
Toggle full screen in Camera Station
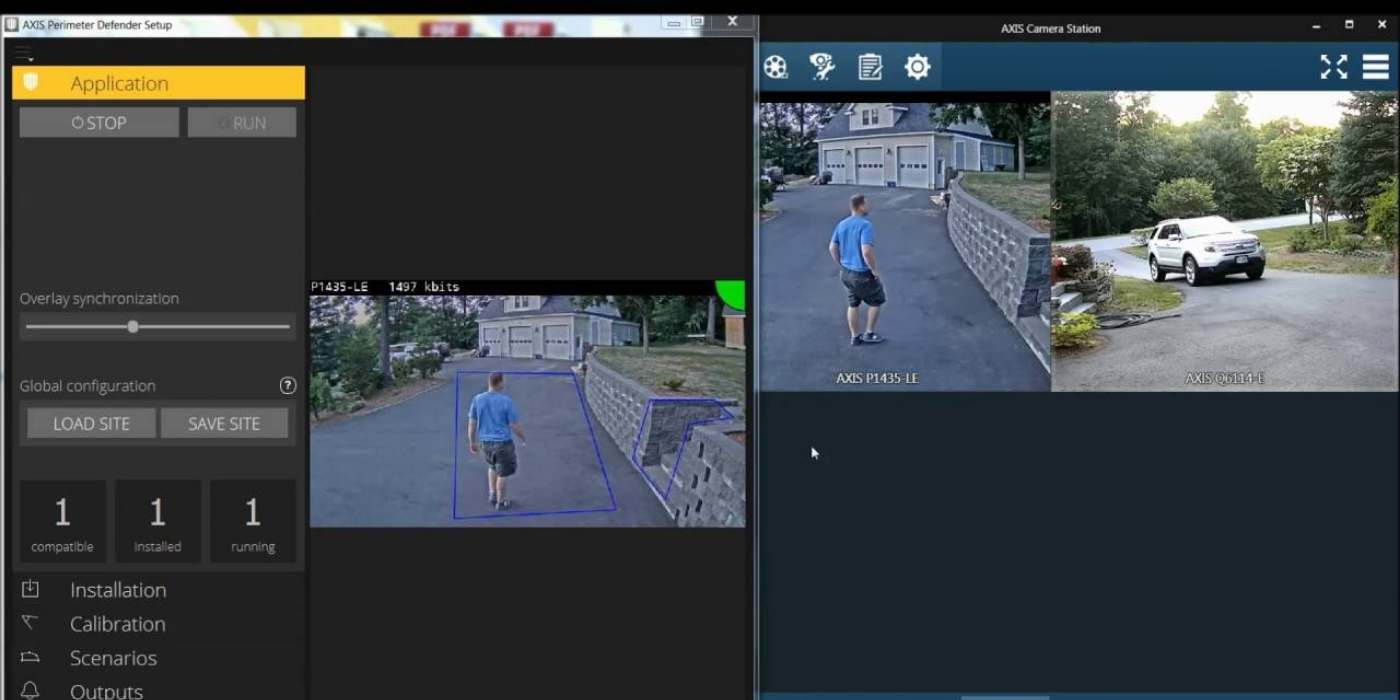(x=1333, y=67)
